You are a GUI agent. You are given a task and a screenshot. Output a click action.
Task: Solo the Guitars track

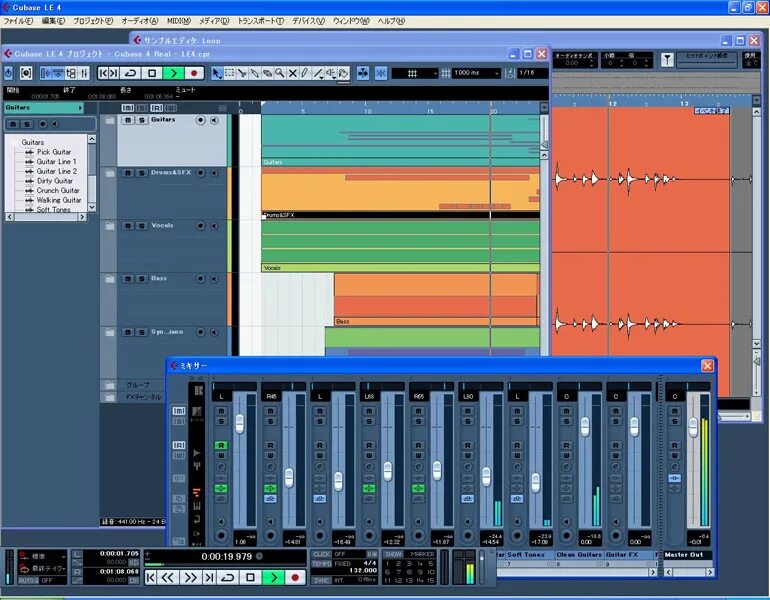141,120
